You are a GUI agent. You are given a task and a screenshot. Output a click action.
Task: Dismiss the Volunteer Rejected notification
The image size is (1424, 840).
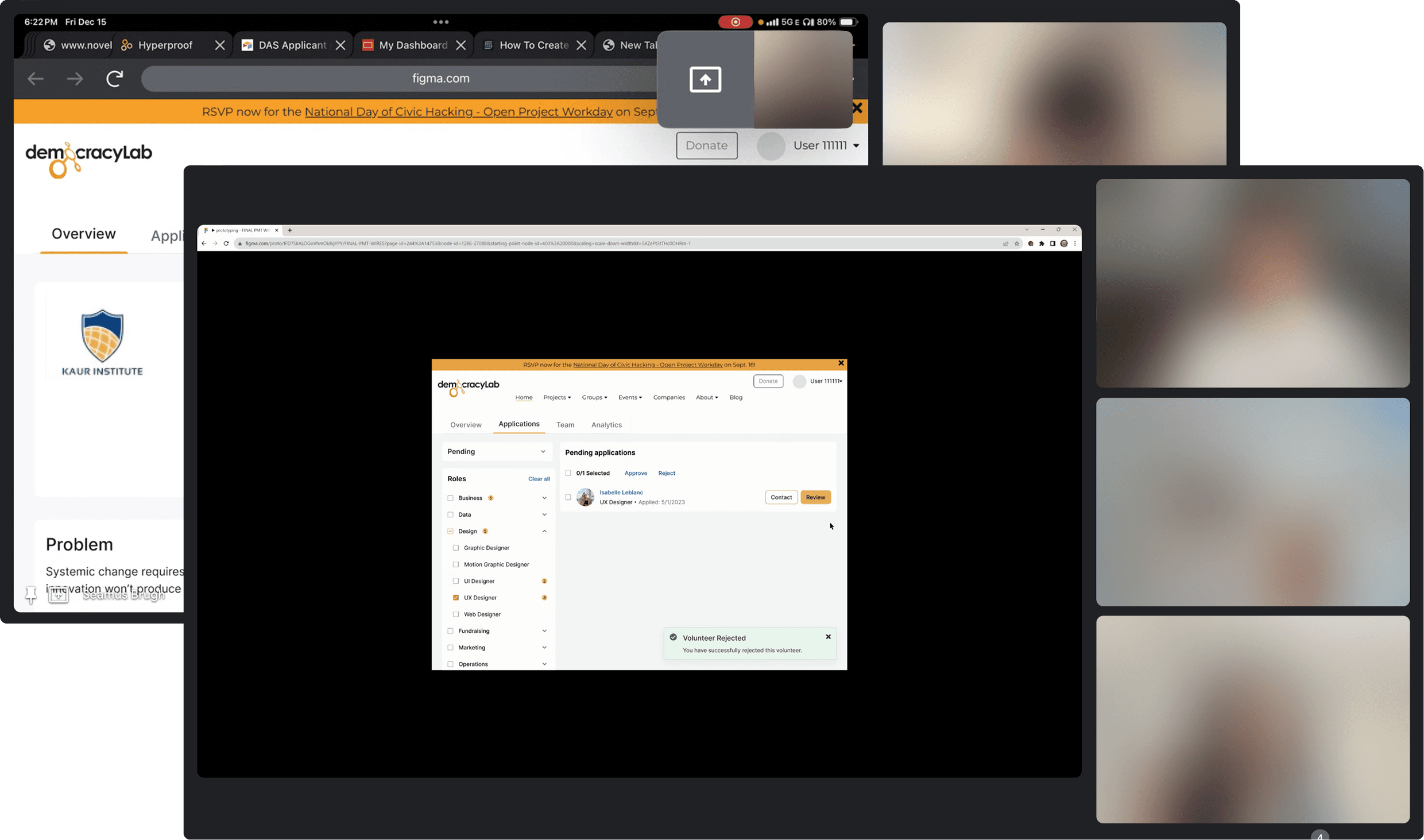[828, 637]
